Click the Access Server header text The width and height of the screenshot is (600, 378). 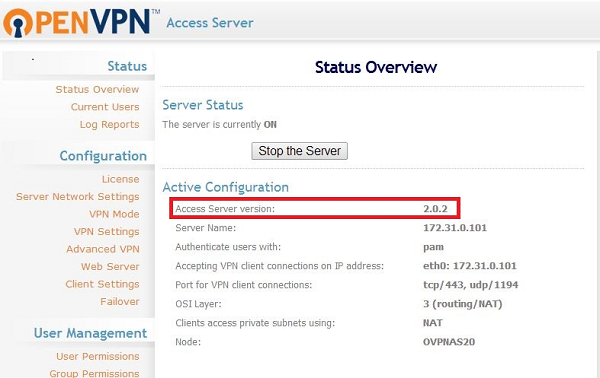pyautogui.click(x=210, y=23)
